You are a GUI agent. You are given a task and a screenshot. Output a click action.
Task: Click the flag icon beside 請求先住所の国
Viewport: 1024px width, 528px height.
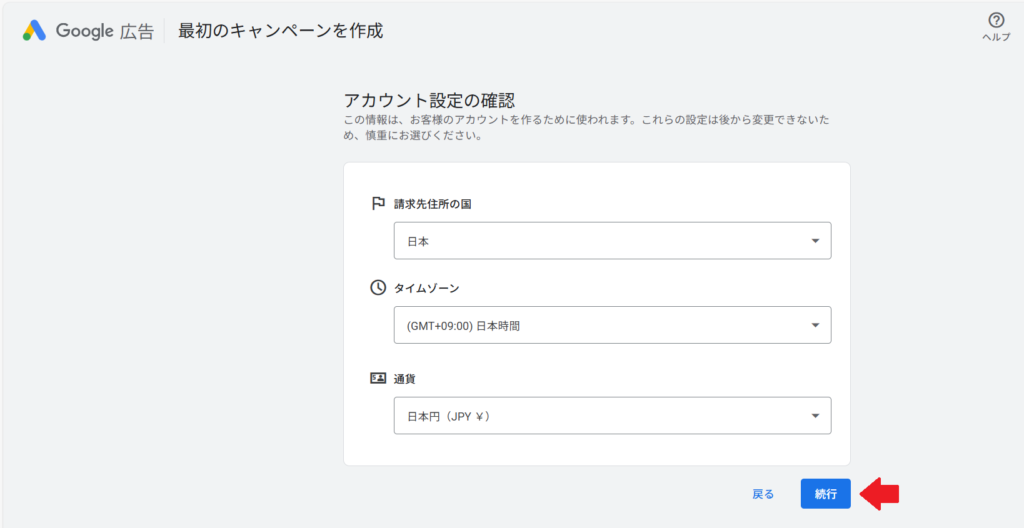click(x=378, y=204)
